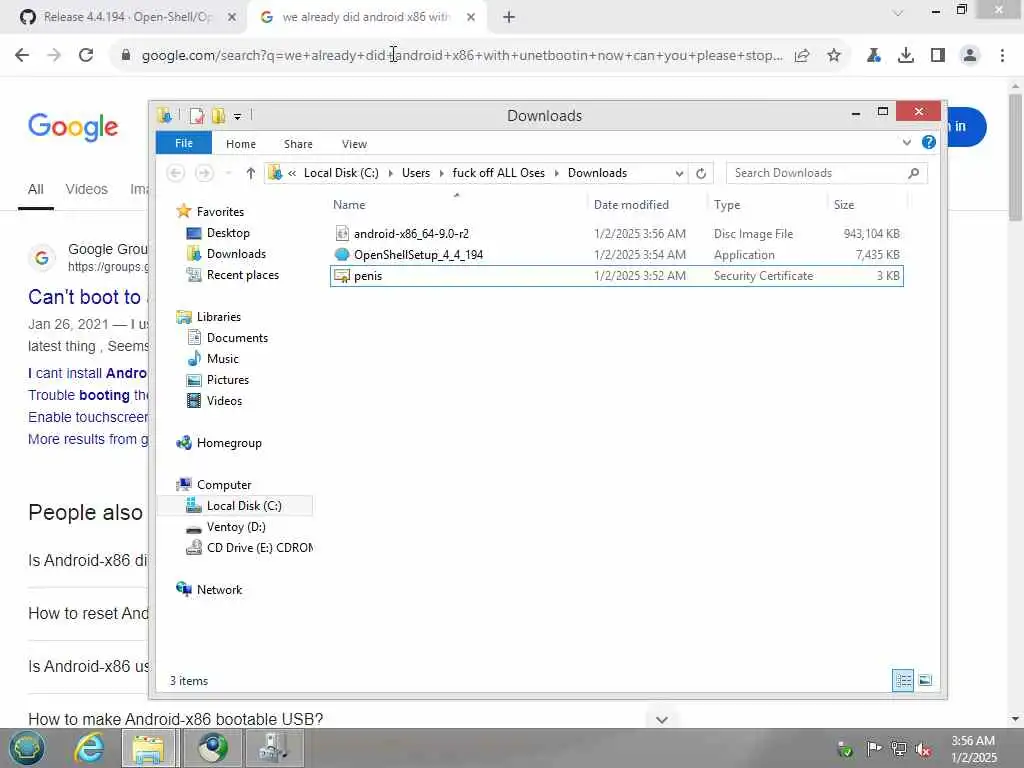Open Homegroup in navigation pane
This screenshot has width=1024, height=768.
[x=229, y=443]
